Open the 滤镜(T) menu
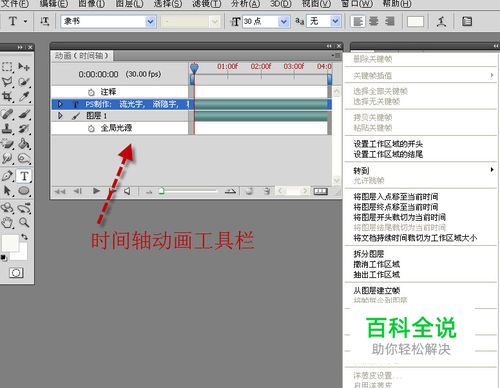Image resolution: width=500 pixels, height=388 pixels. [207, 4]
